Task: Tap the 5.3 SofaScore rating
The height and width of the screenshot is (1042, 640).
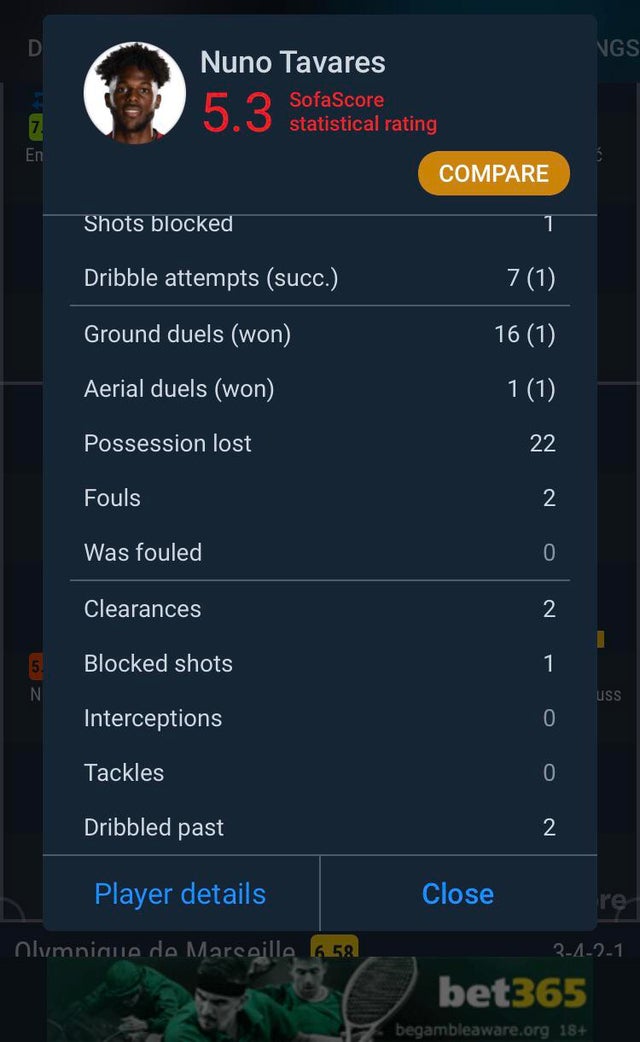Action: 237,112
